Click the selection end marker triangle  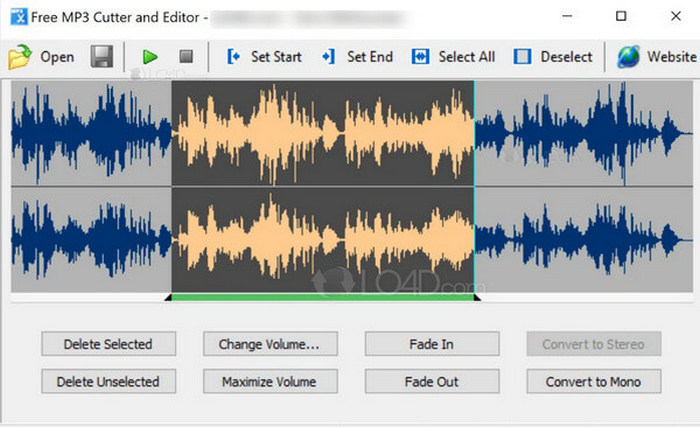click(477, 297)
